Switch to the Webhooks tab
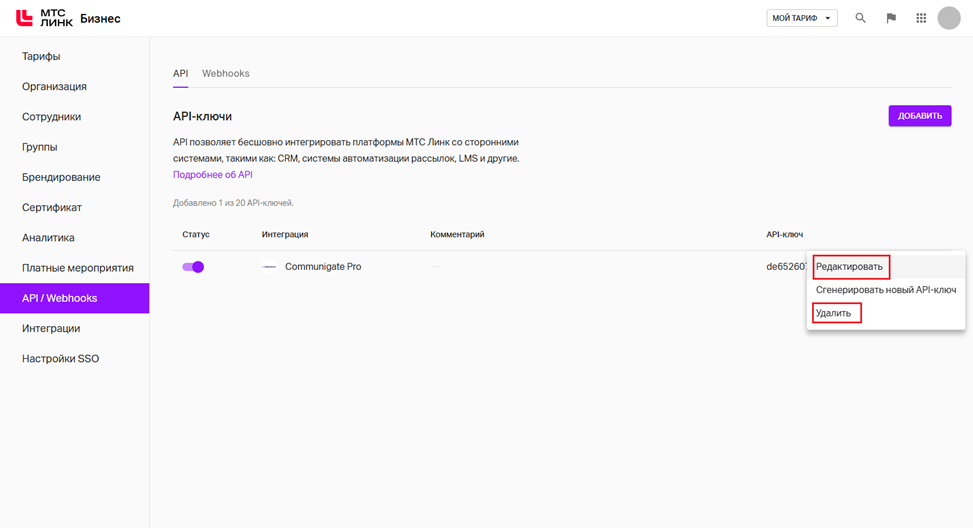 [x=225, y=73]
